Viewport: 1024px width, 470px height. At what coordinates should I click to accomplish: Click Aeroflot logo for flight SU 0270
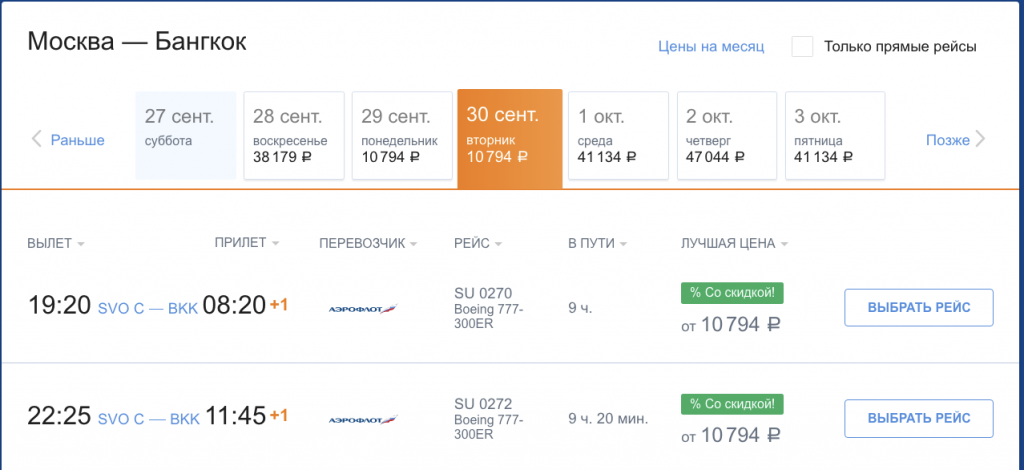[x=363, y=307]
